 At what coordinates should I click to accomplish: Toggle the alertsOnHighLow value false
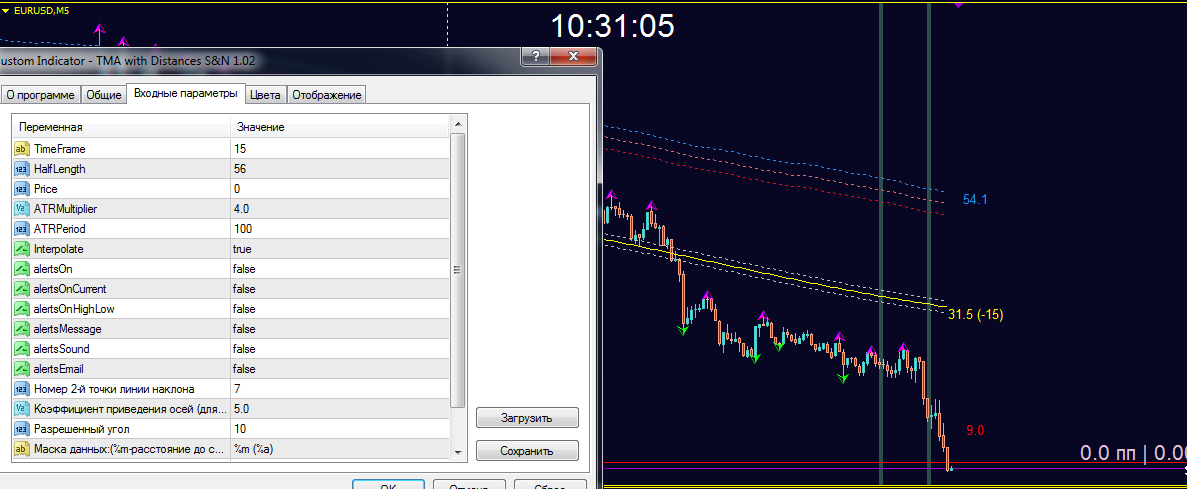[340, 309]
